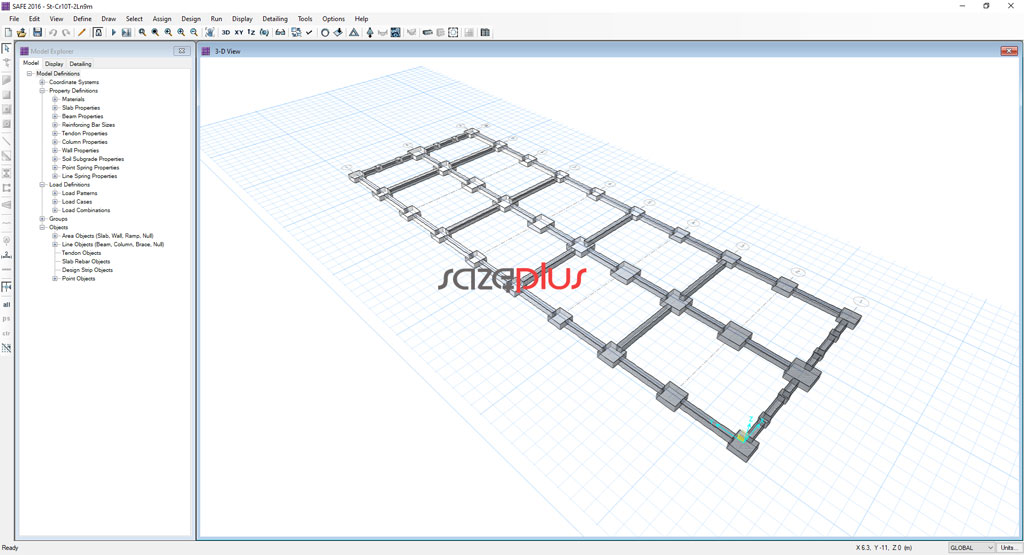Screen dimensions: 1024x555
Task: Select Line Spring Properties tree item
Action: point(89,176)
